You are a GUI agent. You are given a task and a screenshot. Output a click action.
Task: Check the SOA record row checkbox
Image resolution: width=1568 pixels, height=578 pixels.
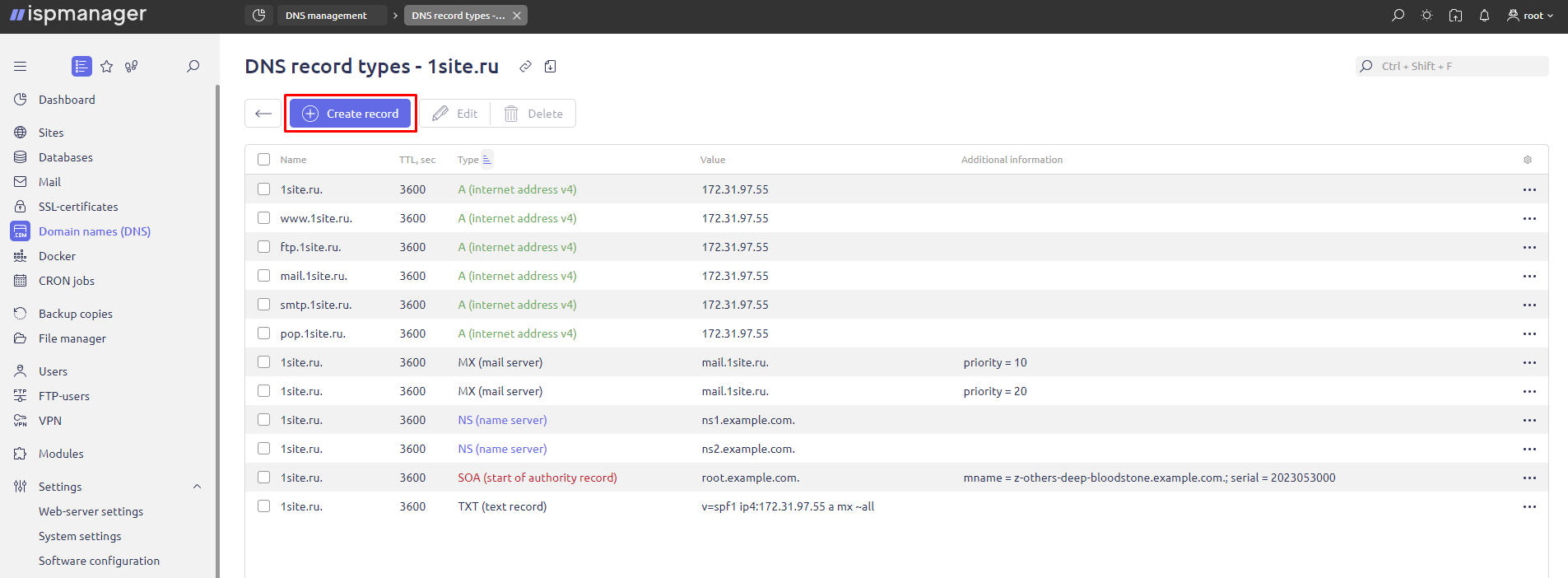(263, 478)
